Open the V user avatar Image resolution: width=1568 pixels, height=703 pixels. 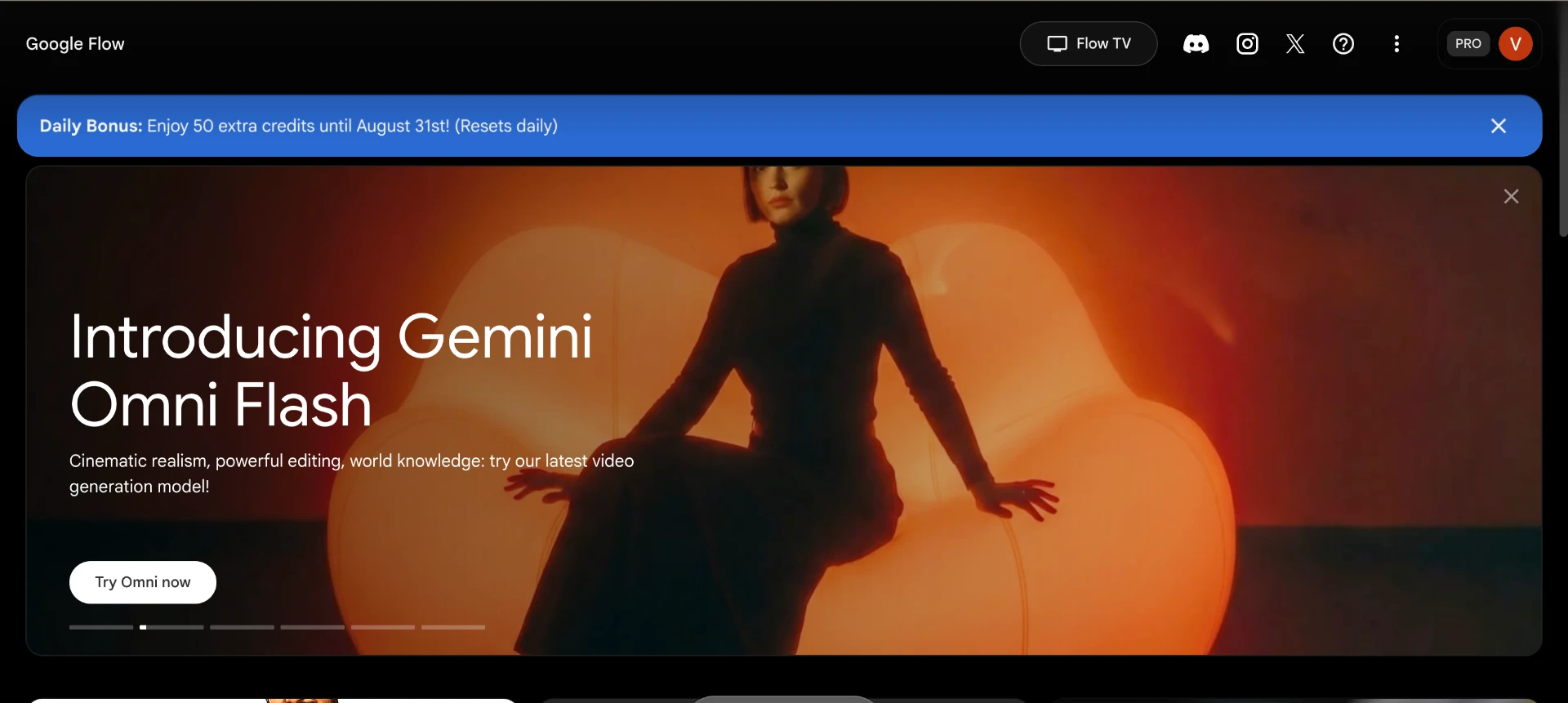click(1515, 44)
